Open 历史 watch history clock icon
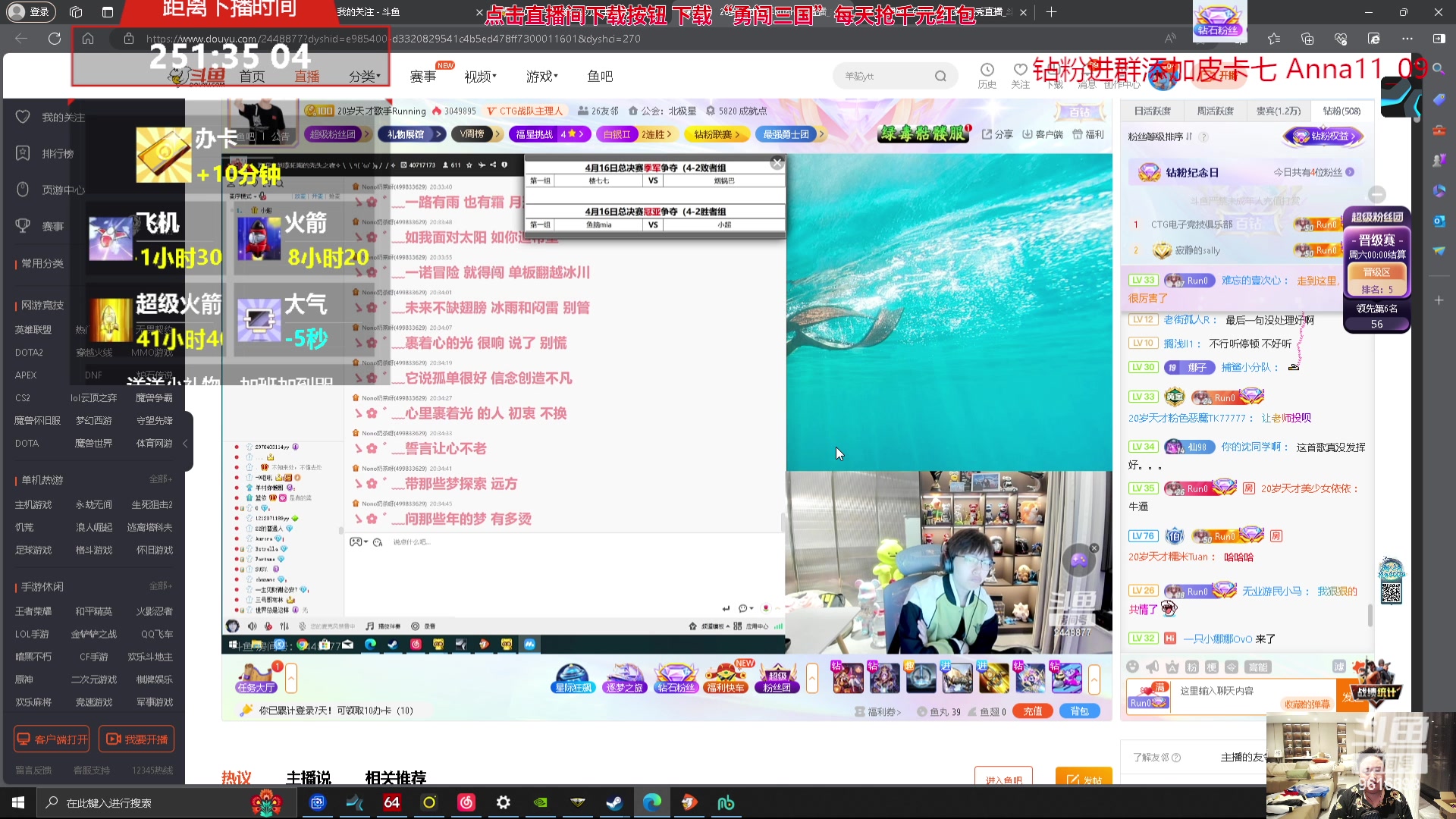The height and width of the screenshot is (819, 1456). click(x=987, y=71)
